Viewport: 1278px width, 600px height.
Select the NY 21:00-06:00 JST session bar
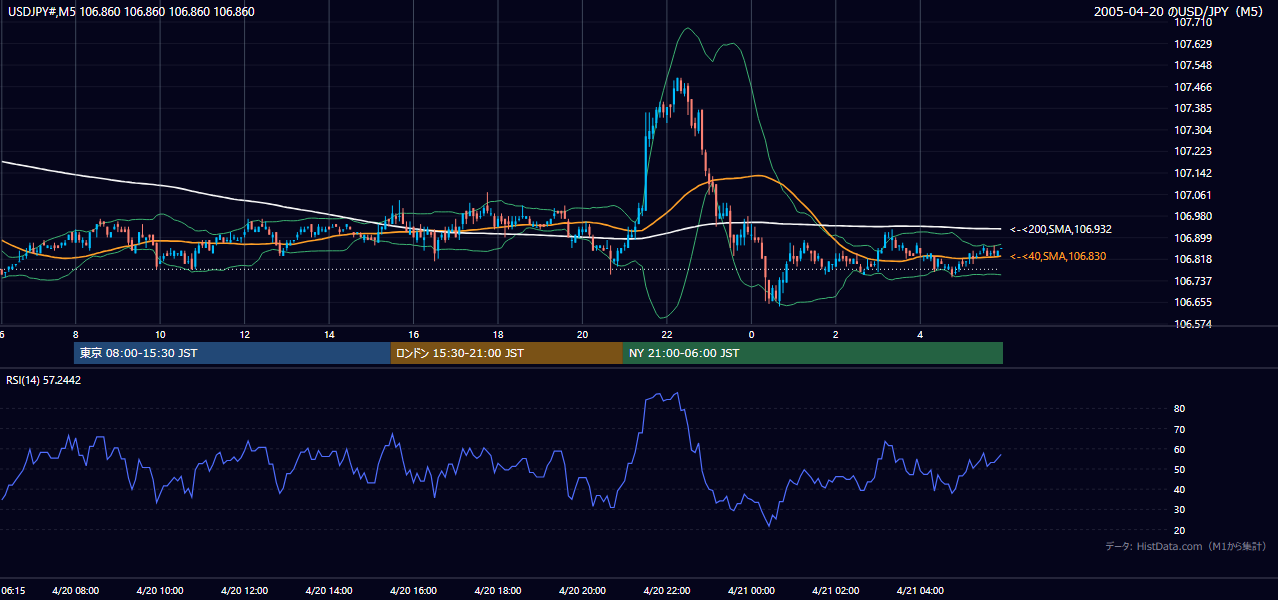coord(813,353)
